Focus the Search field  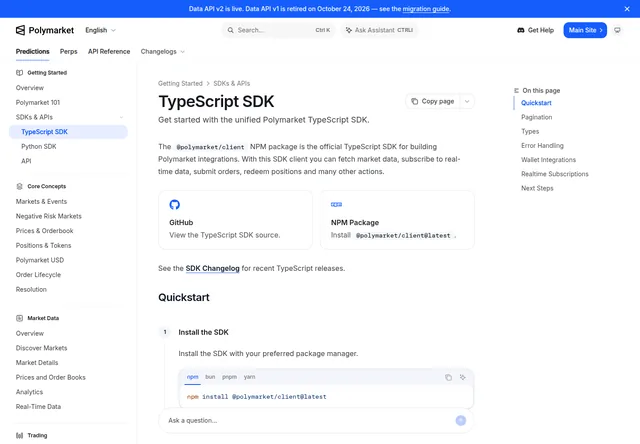278,30
